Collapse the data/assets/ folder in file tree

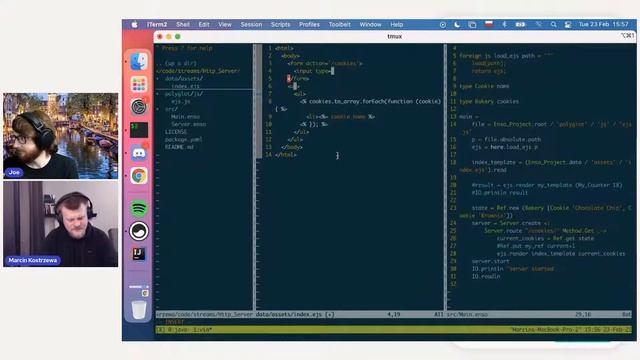pos(184,78)
